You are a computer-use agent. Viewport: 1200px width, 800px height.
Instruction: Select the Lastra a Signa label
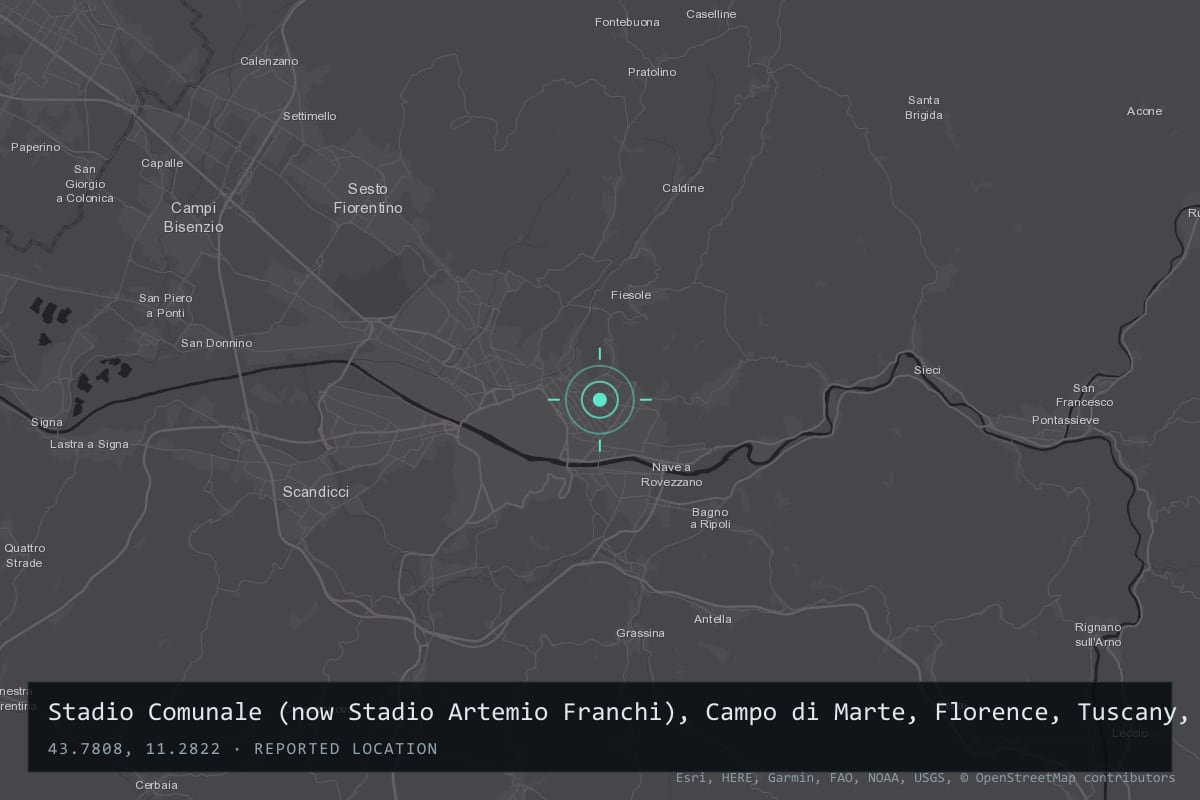pyautogui.click(x=89, y=444)
